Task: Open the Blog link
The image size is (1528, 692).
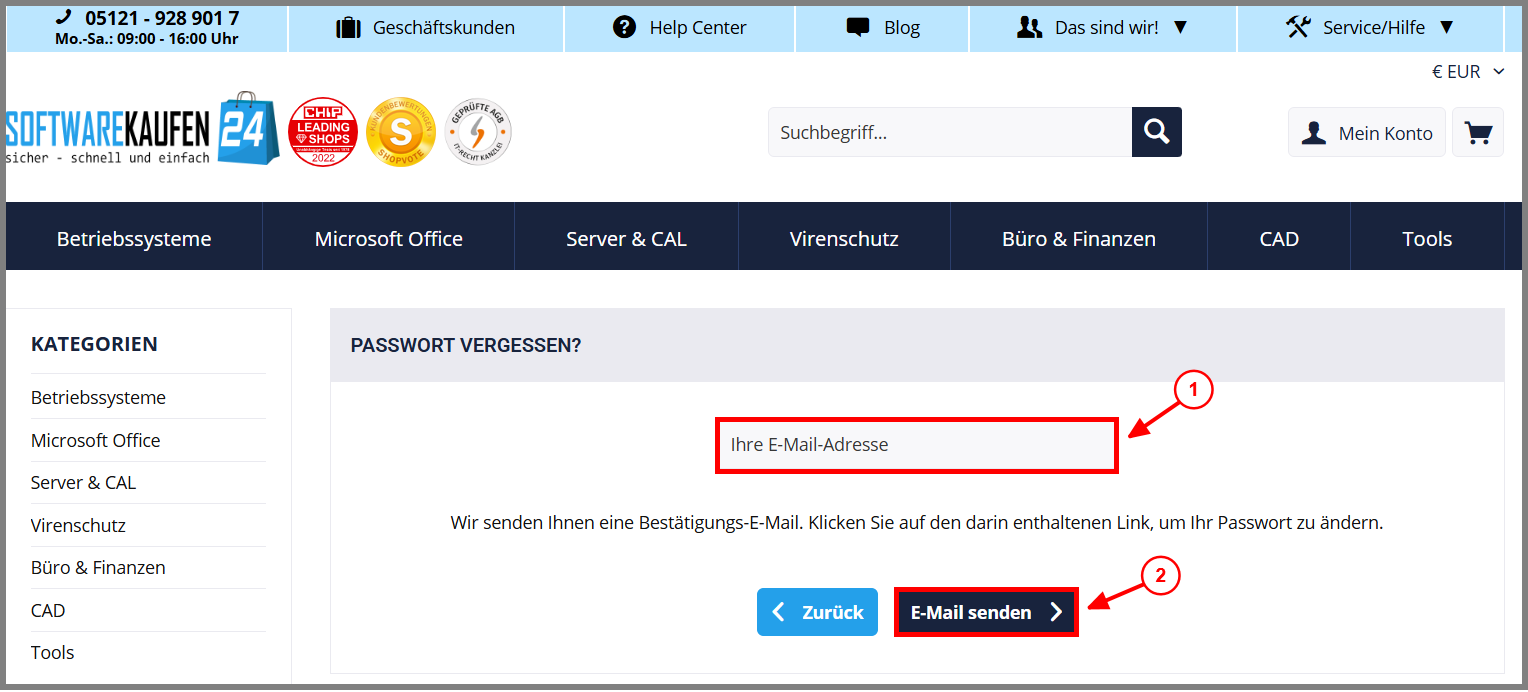Action: (902, 28)
